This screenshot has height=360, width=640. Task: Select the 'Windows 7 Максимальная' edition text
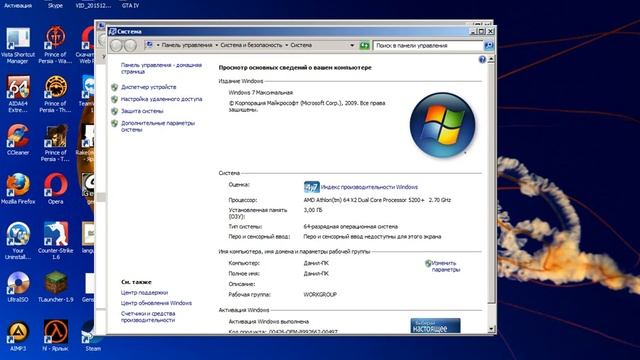pos(260,93)
